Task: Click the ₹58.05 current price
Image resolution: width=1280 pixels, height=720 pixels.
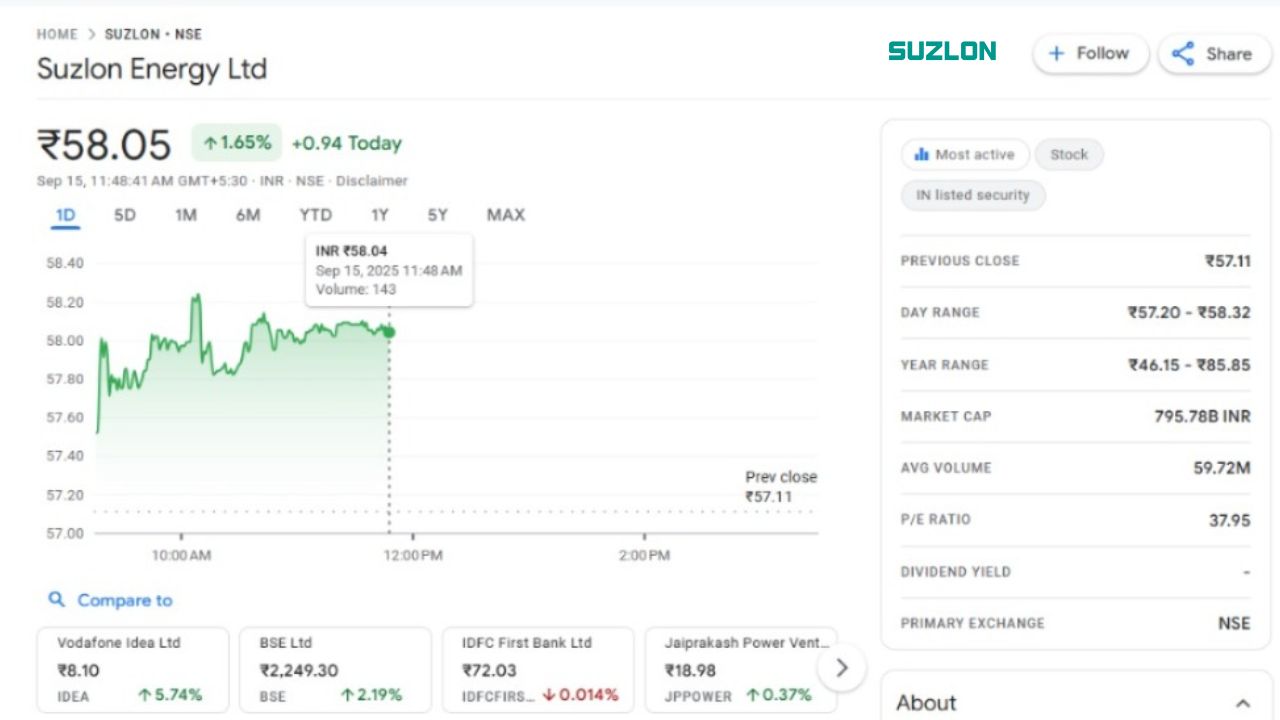Action: (x=104, y=145)
